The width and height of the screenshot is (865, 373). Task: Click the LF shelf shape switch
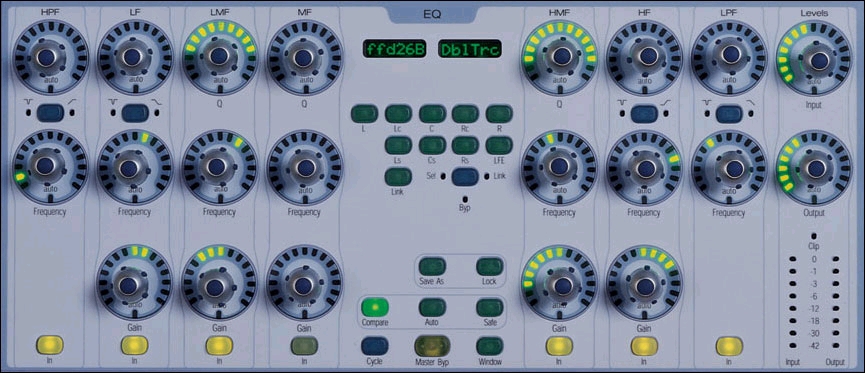click(x=135, y=113)
